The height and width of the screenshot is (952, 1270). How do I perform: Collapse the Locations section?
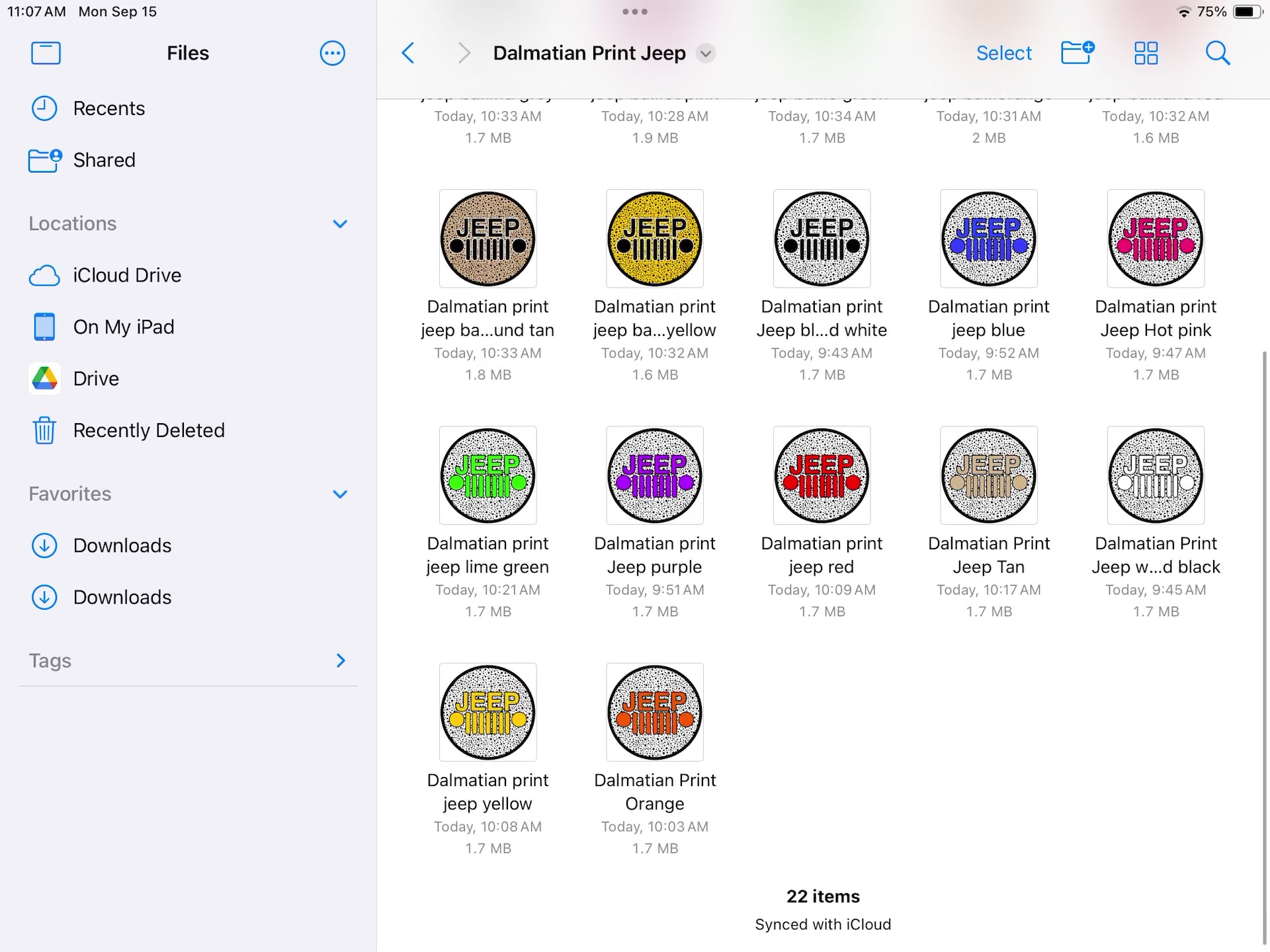pos(340,224)
